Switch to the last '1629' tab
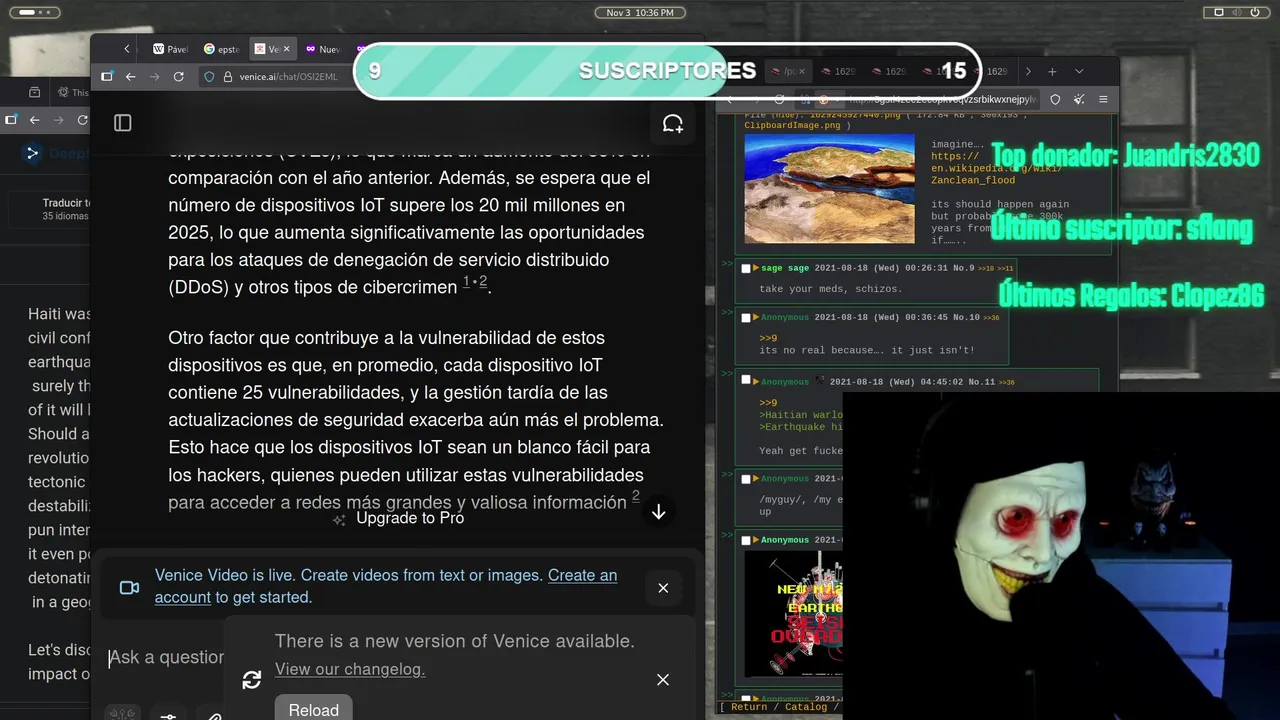The height and width of the screenshot is (720, 1280). point(990,71)
